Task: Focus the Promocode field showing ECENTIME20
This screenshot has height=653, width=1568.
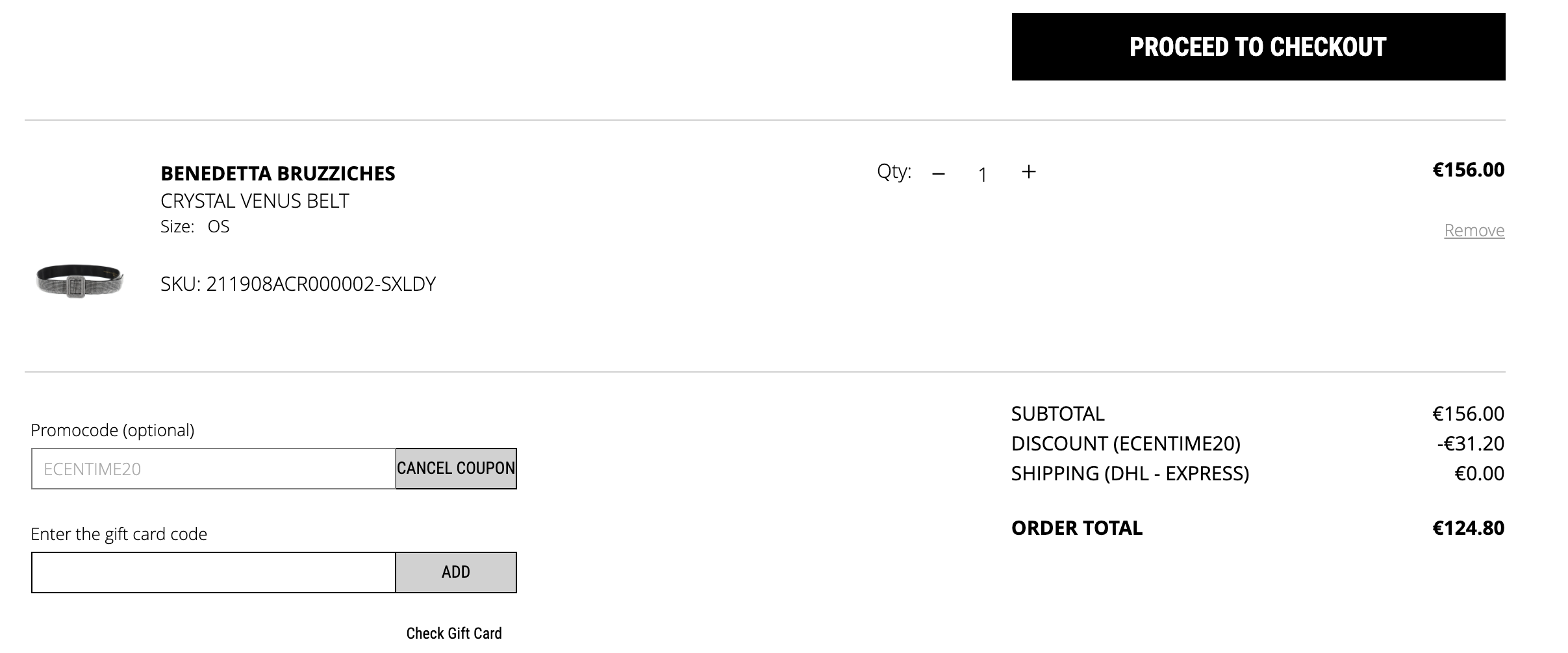Action: tap(213, 469)
